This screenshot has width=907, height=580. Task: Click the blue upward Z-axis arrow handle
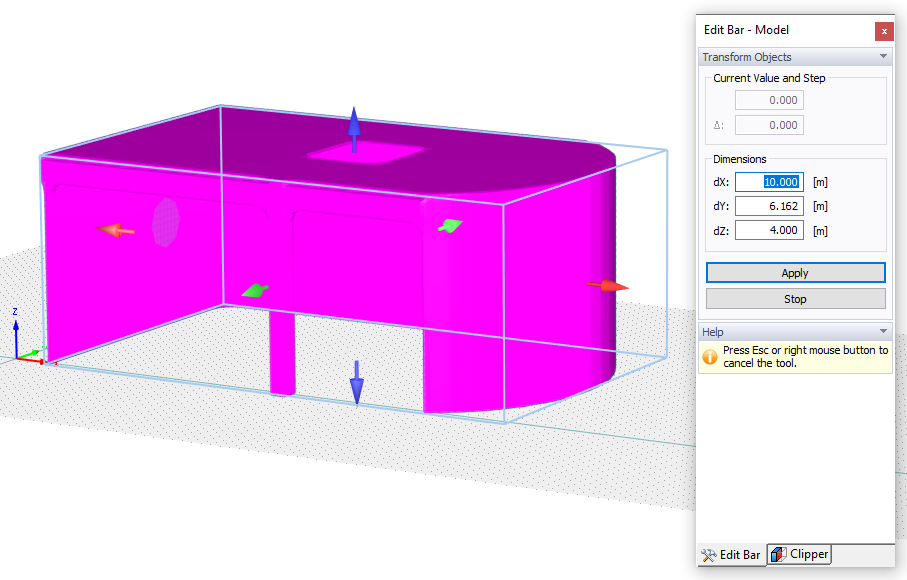coord(354,129)
